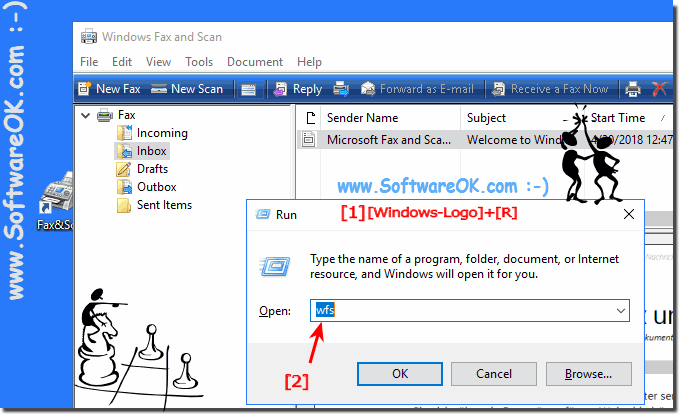Image resolution: width=680 pixels, height=415 pixels.
Task: Expand the Open combo box dropdown
Action: 621,310
